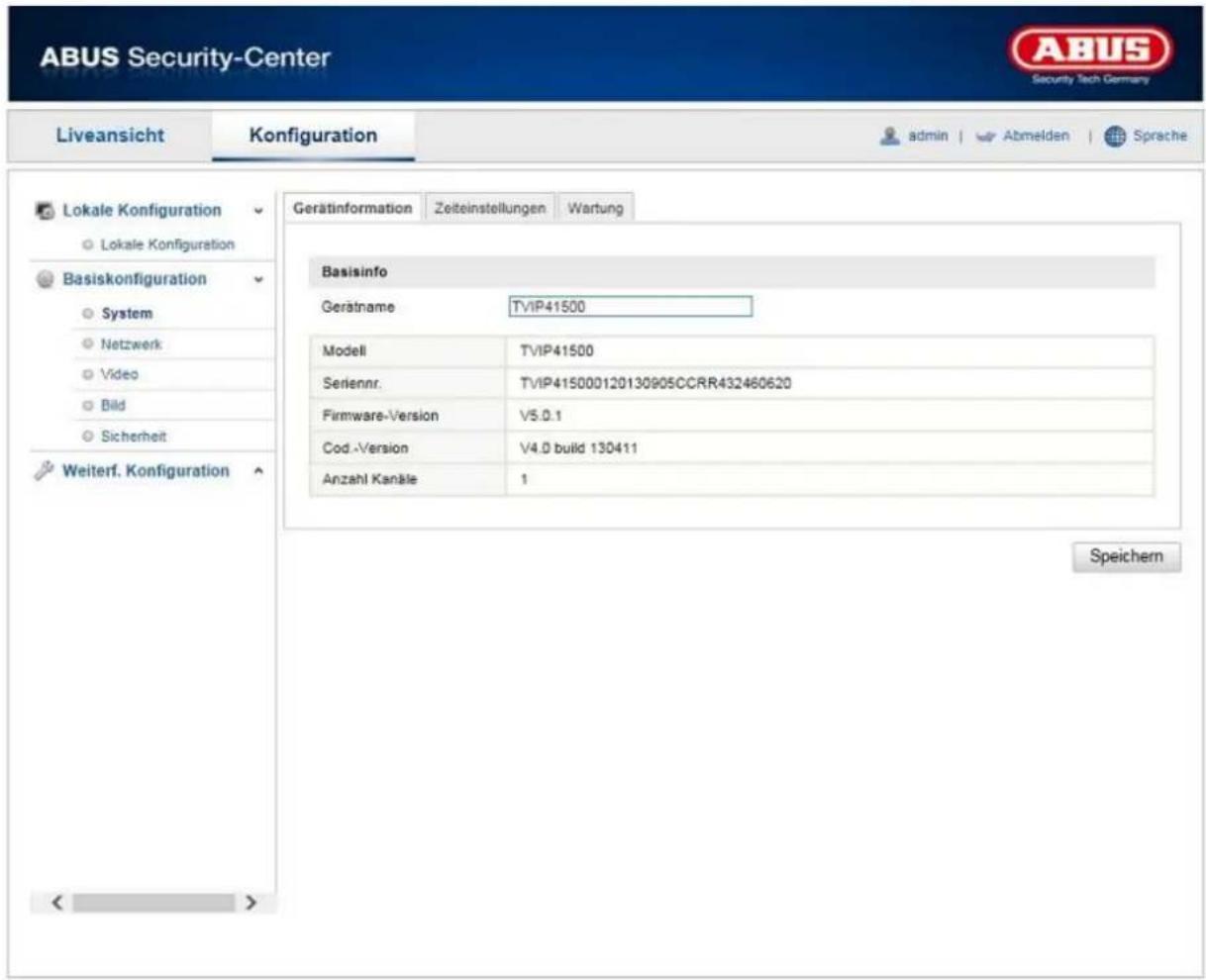This screenshot has width=1206, height=980.
Task: Save settings with the Speichern button
Action: click(x=1127, y=556)
